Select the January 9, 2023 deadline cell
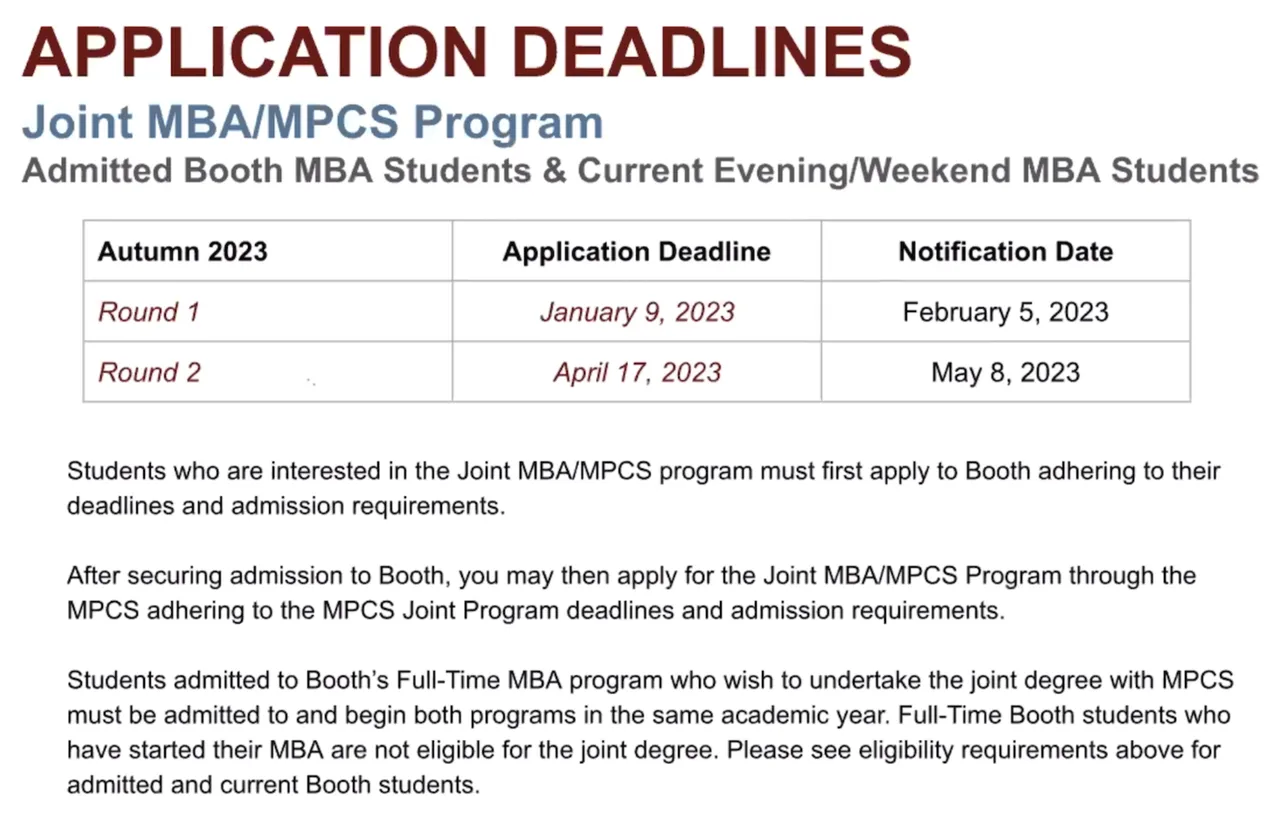 pyautogui.click(x=637, y=312)
